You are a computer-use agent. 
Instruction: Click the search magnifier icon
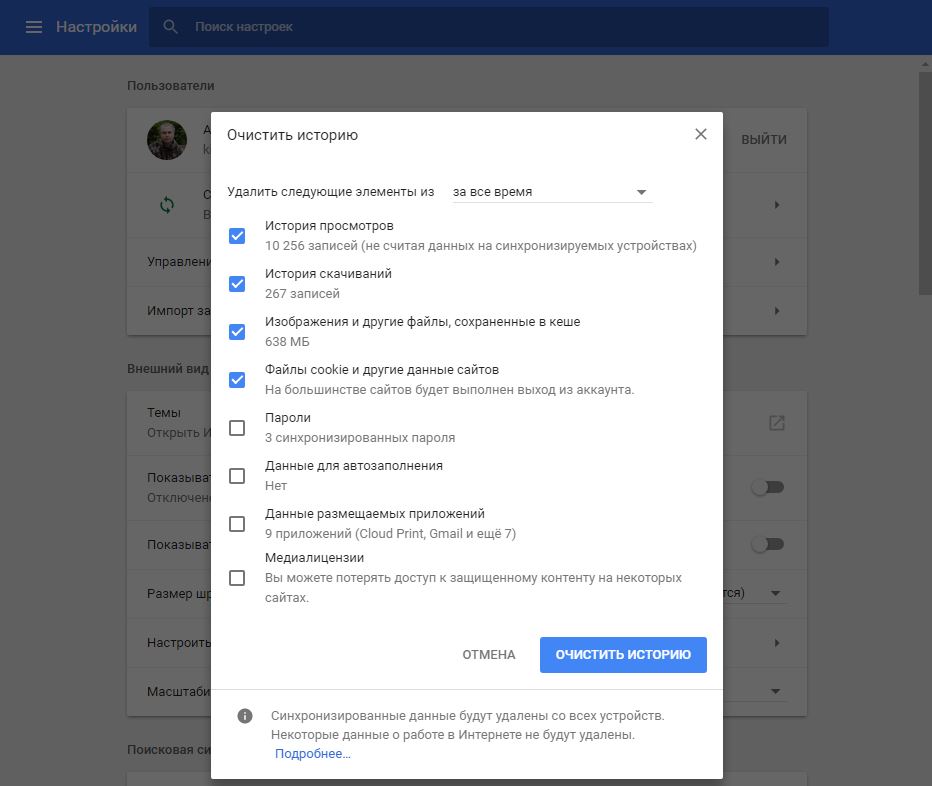point(171,27)
